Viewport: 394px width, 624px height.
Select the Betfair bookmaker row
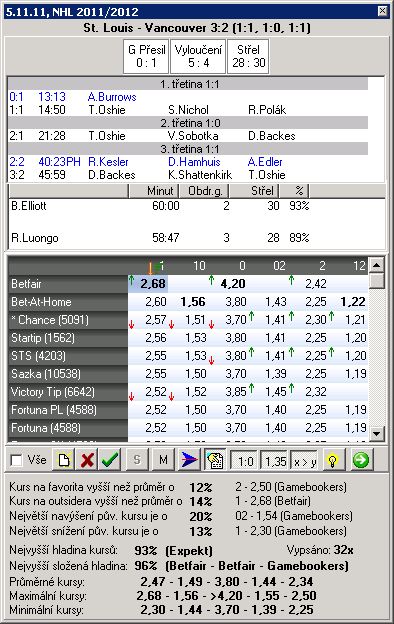(188, 284)
